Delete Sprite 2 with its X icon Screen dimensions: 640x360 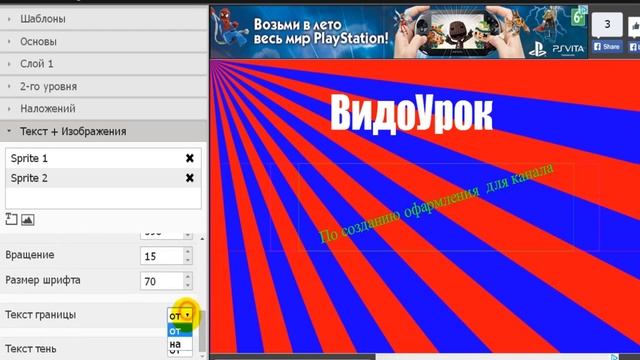tap(189, 178)
